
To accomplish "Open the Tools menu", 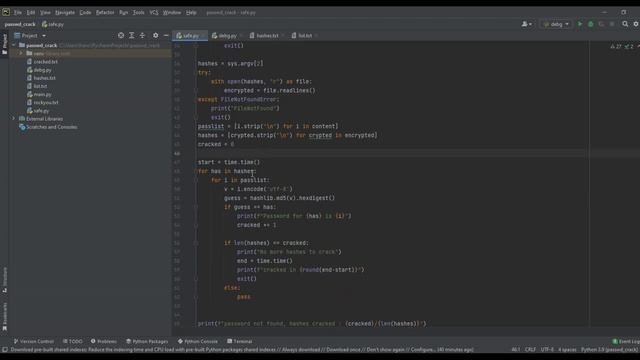I will pyautogui.click(x=138, y=13).
